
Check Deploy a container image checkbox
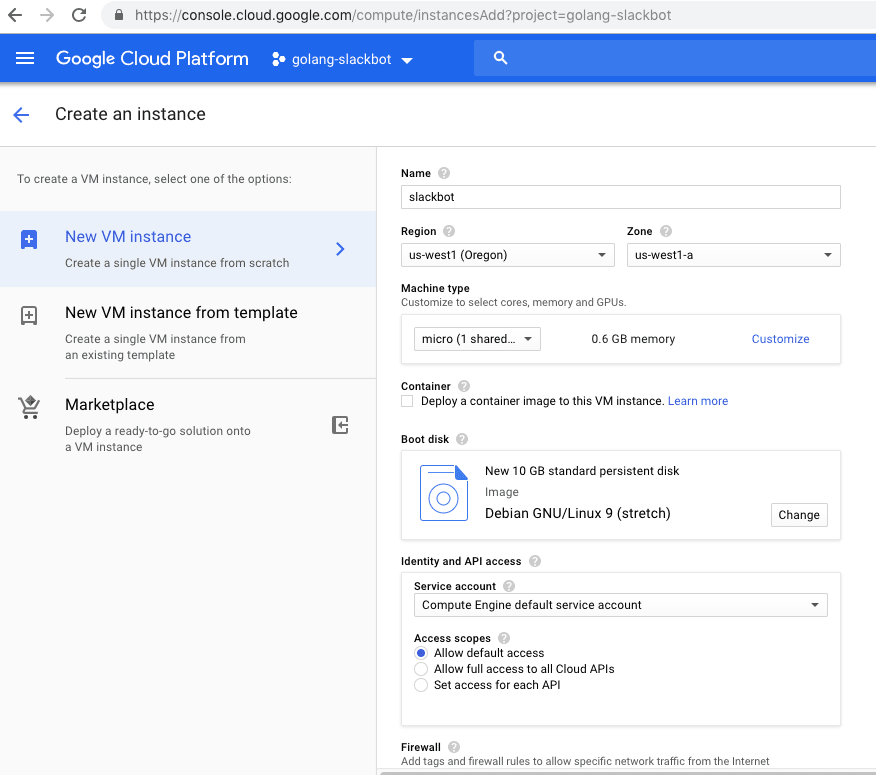tap(407, 401)
